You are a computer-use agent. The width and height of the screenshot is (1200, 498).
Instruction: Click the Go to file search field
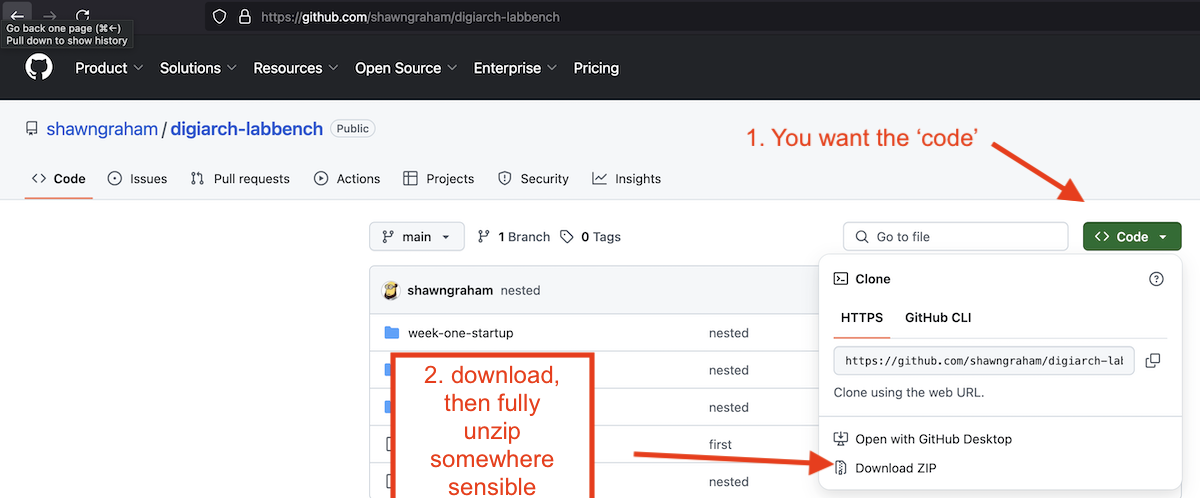click(x=956, y=237)
